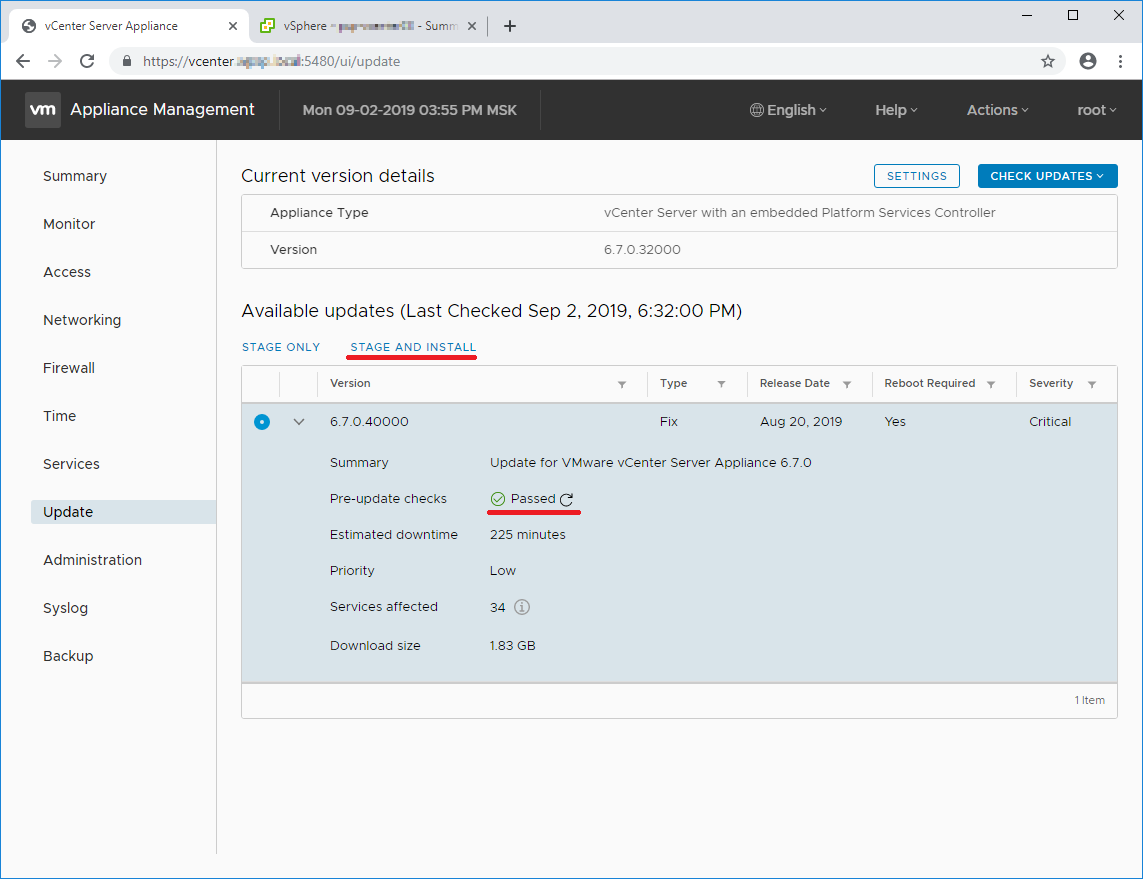Screen dimensions: 1143x879
Task: Click the green Passed checkmark icon
Action: click(x=497, y=498)
